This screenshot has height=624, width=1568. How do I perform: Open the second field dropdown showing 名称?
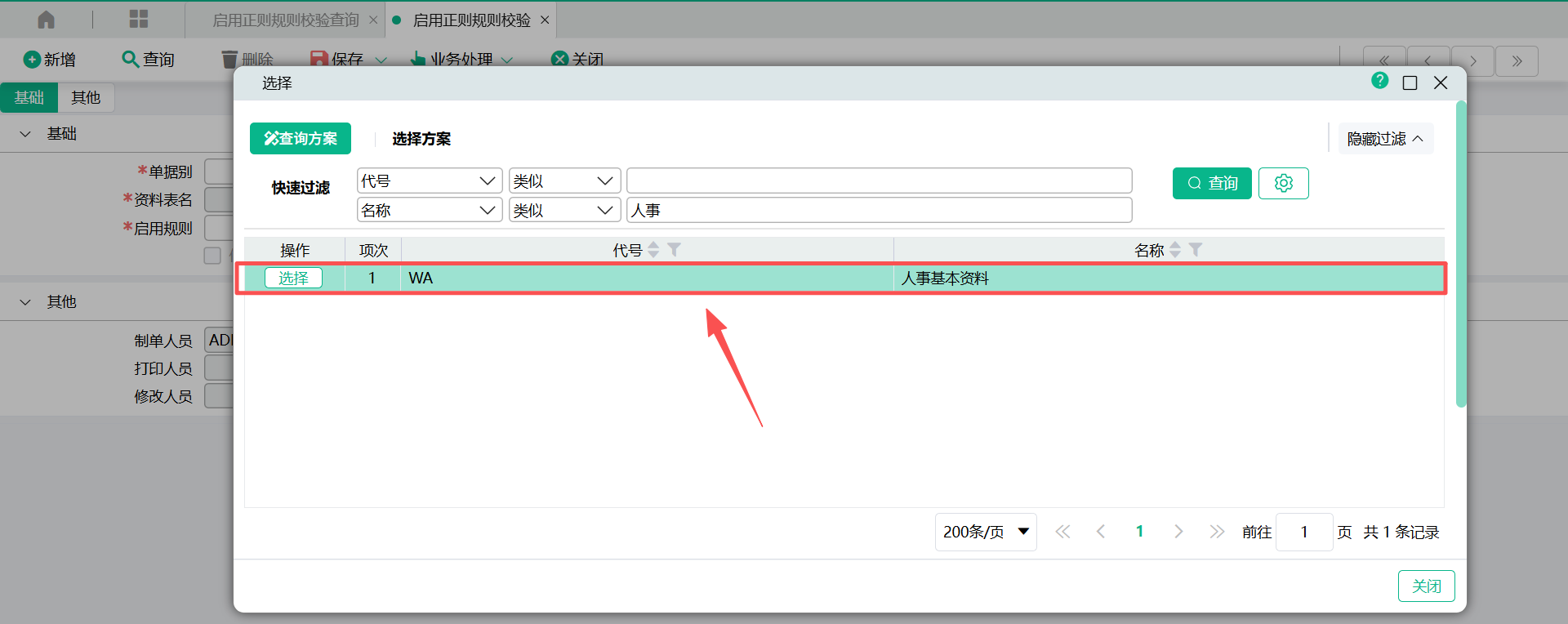[x=430, y=210]
